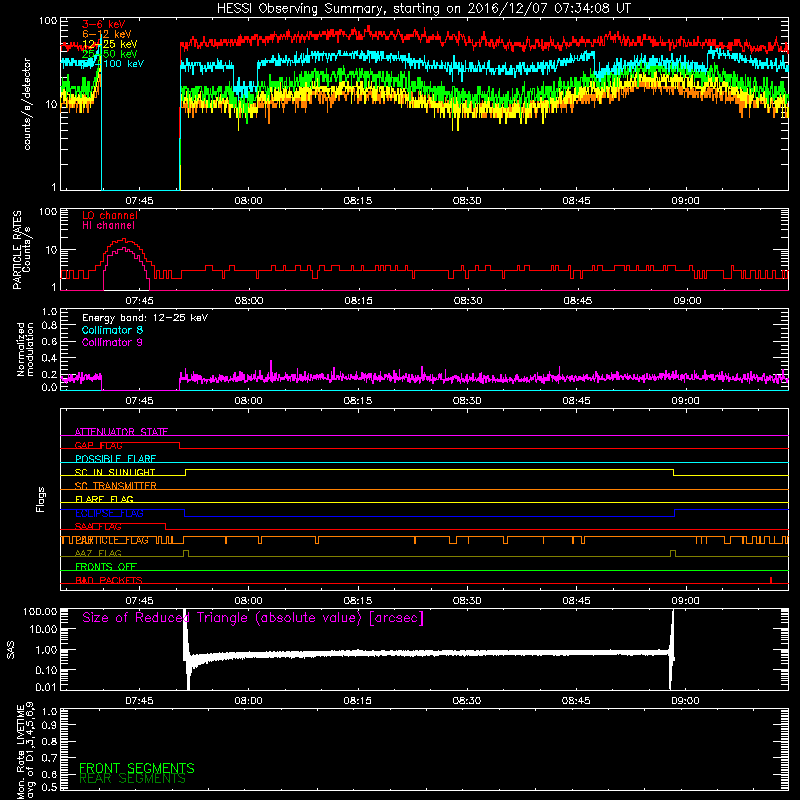Click the 08:45 label under the modulation panel
Screen dimensions: 800x800
tap(577, 401)
